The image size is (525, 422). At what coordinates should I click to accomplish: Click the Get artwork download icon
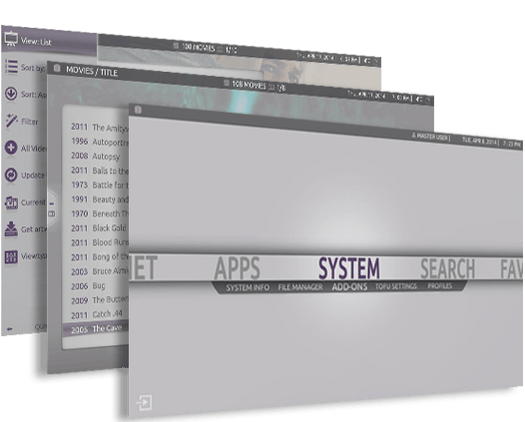click(x=11, y=229)
